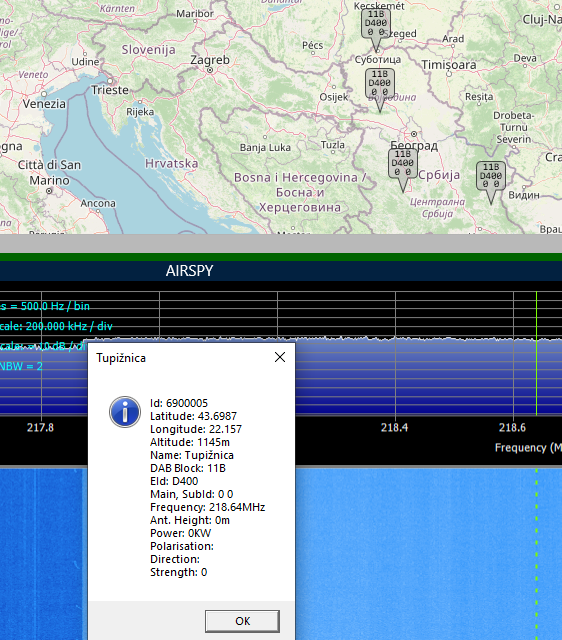
Task: Click Trieste label on the map
Action: [109, 89]
